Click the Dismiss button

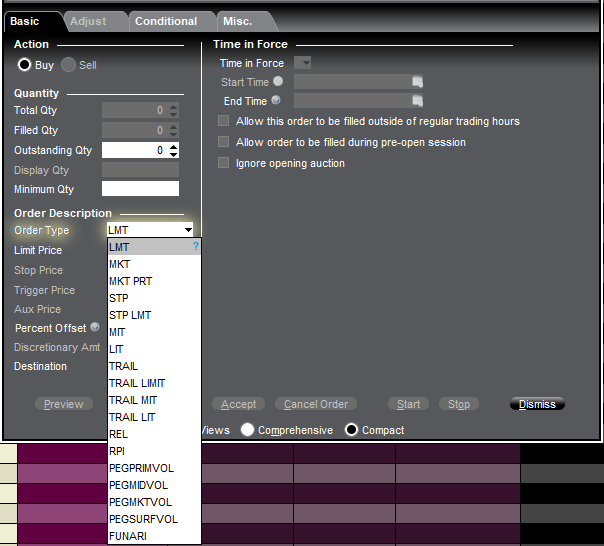(537, 404)
